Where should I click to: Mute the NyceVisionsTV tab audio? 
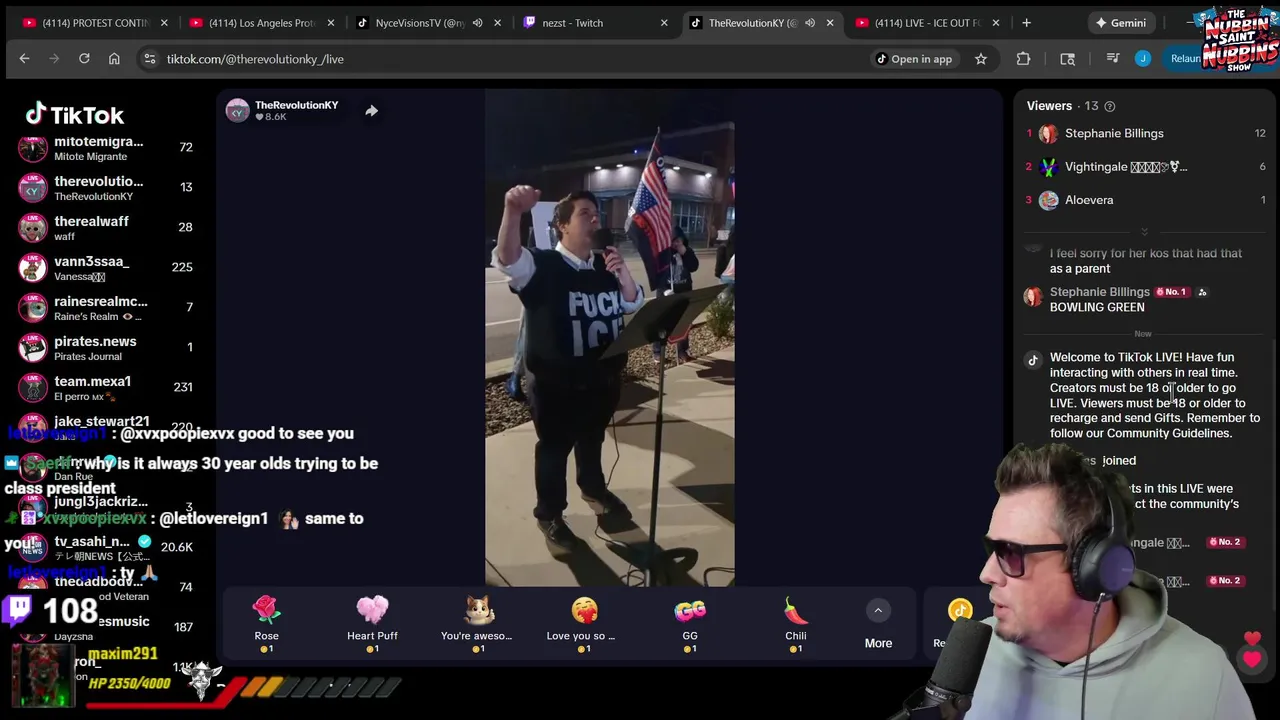[477, 23]
